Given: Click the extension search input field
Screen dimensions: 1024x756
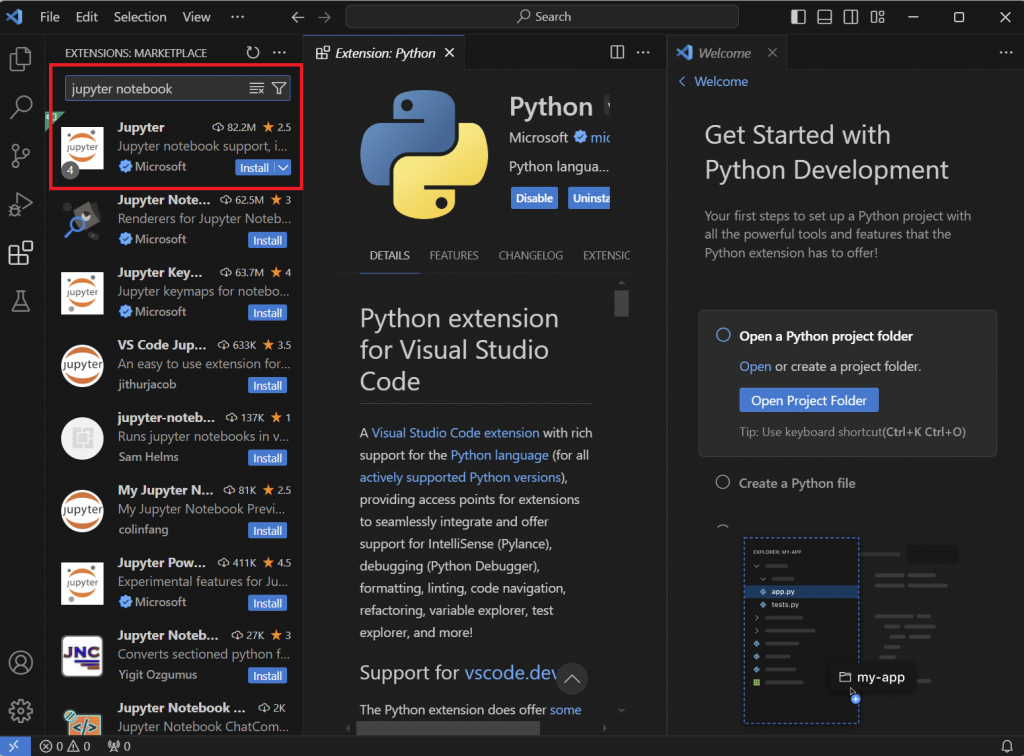Looking at the screenshot, I should pyautogui.click(x=155, y=89).
